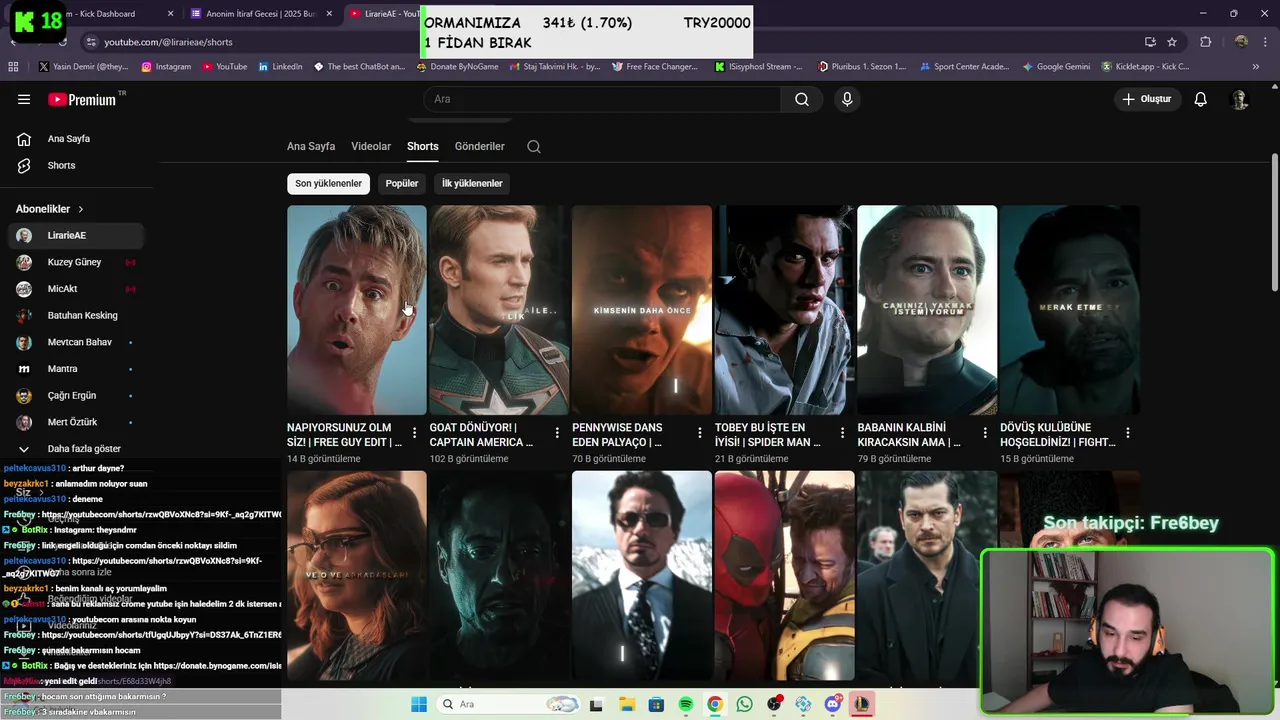This screenshot has width=1280, height=720.
Task: Open options menu for PENNYWISE DANS EDEN PALYAÇO short
Action: (700, 433)
